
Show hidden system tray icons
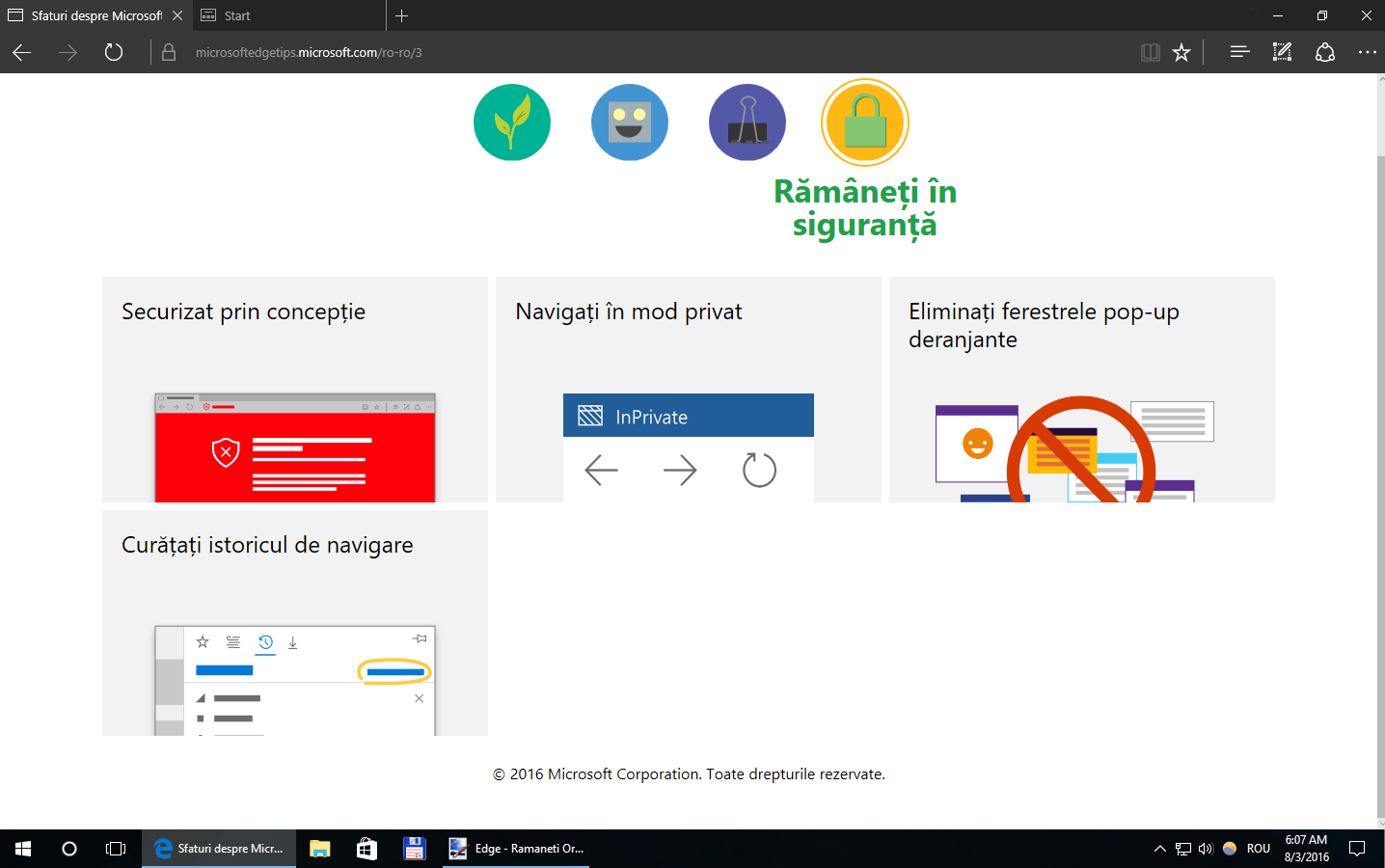(1159, 849)
